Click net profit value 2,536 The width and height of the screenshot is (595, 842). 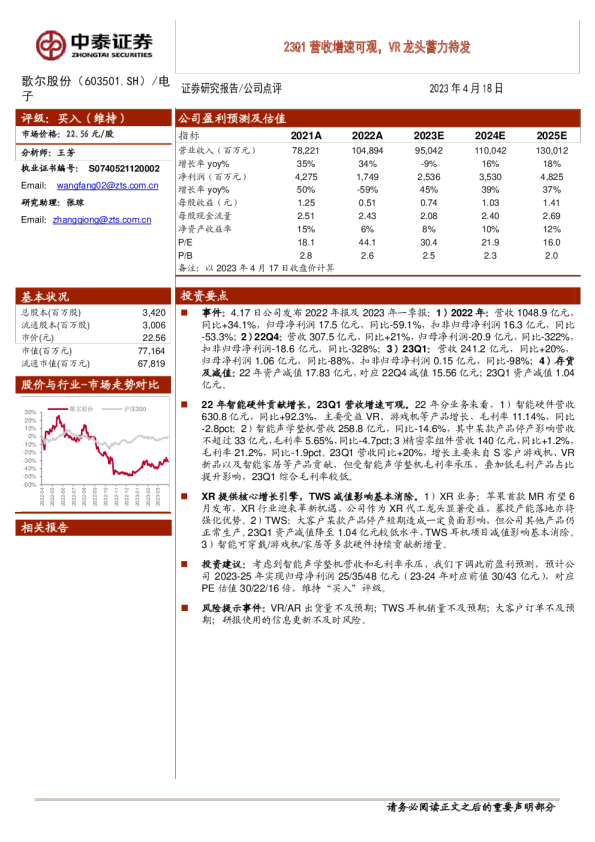(429, 177)
